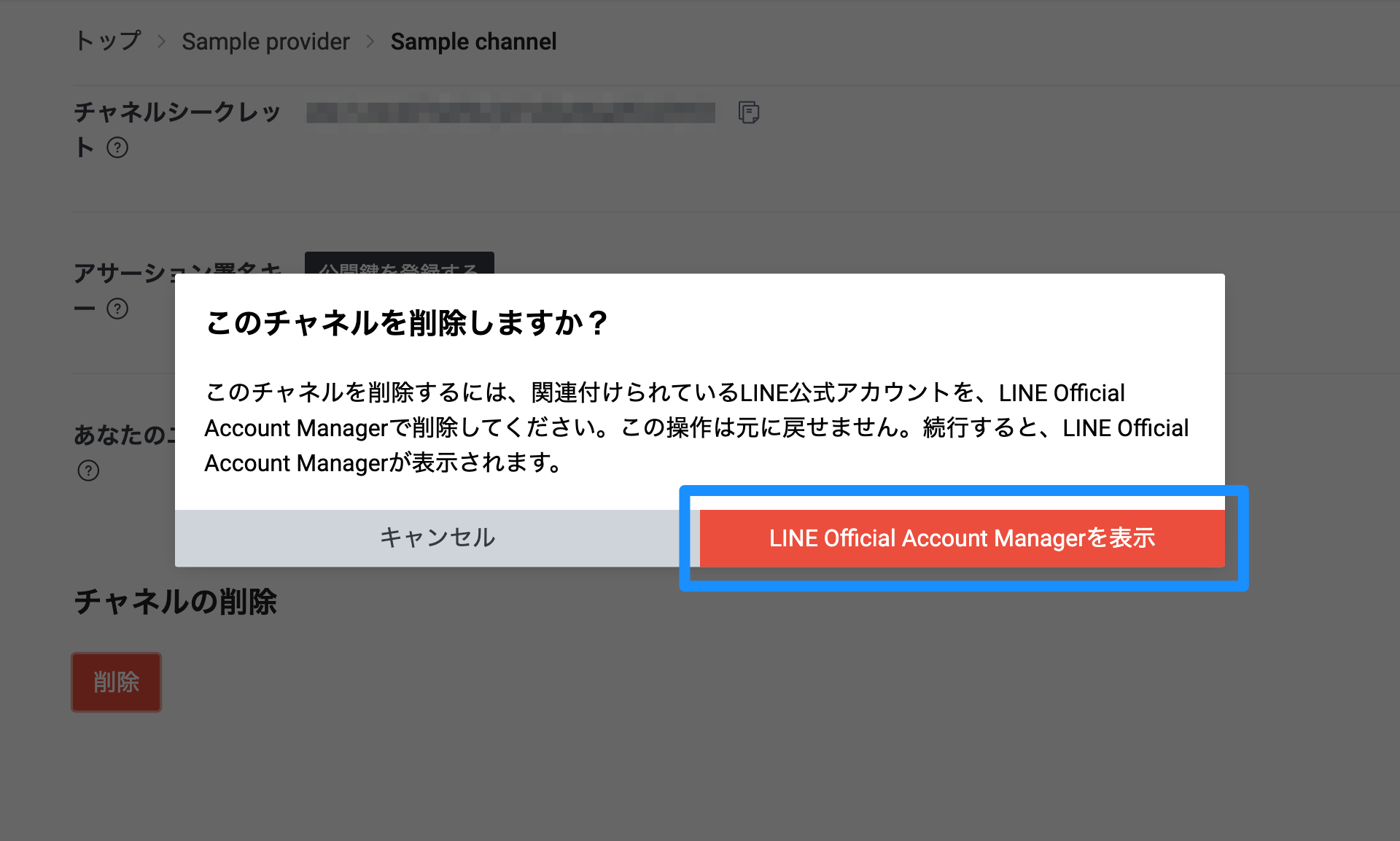Open help icon under あなたの label
Screen dimensions: 1400x841
88,470
